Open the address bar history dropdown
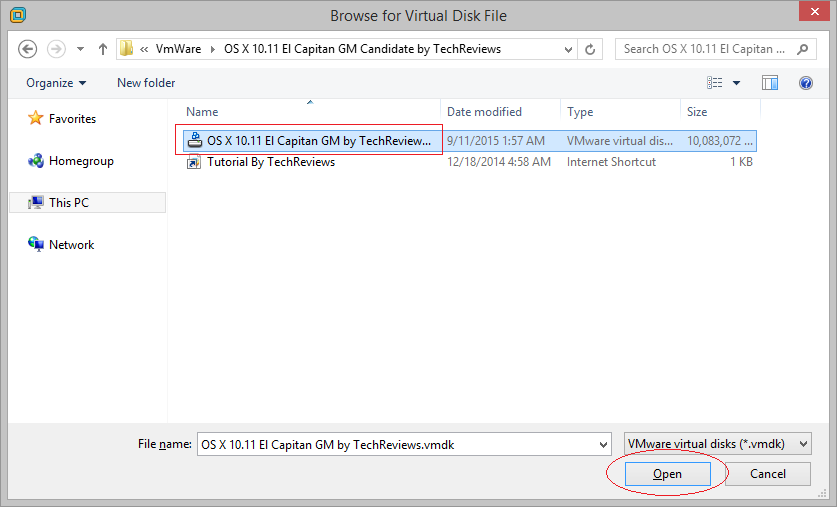This screenshot has width=837, height=507. coord(568,49)
